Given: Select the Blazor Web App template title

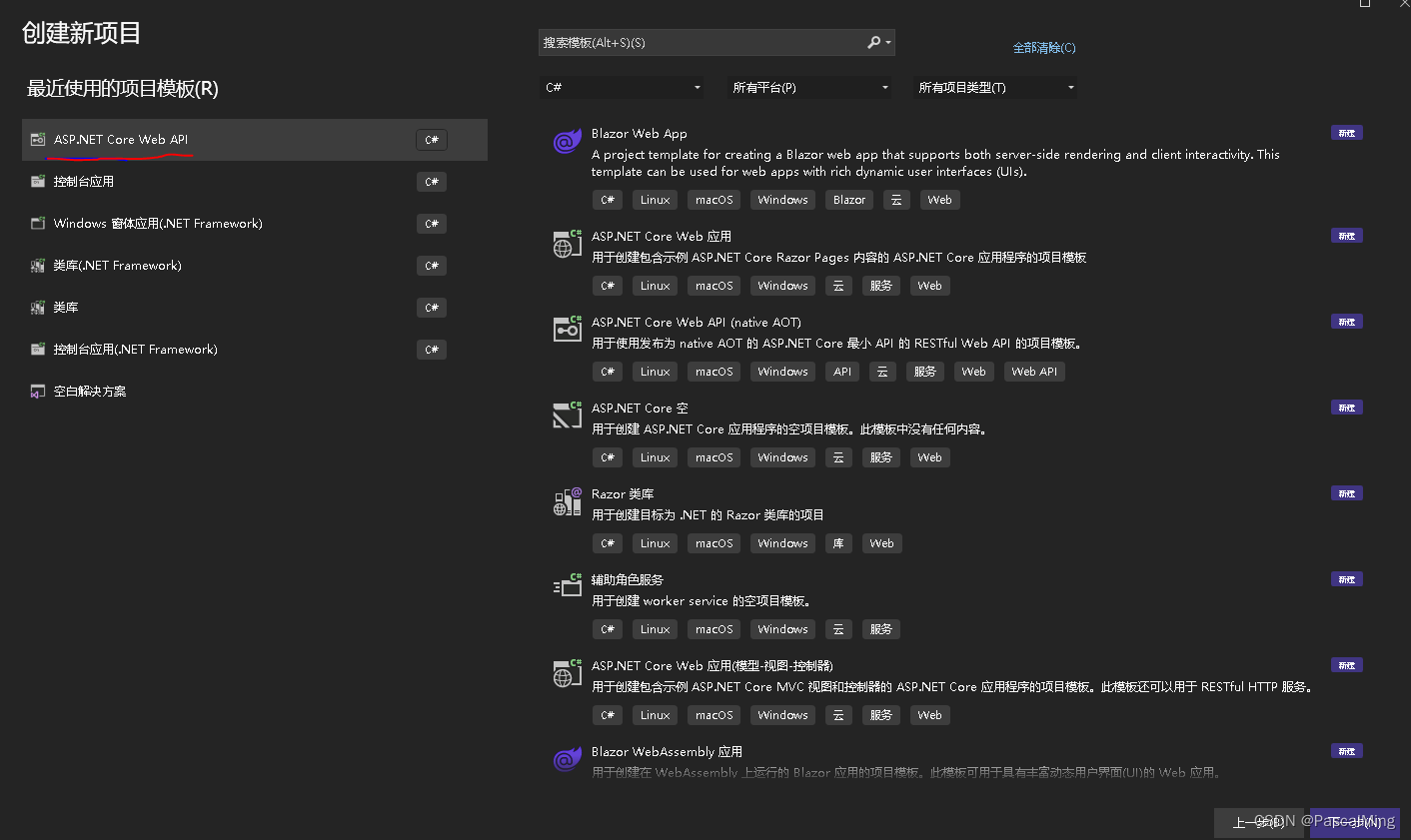Looking at the screenshot, I should click(x=640, y=134).
